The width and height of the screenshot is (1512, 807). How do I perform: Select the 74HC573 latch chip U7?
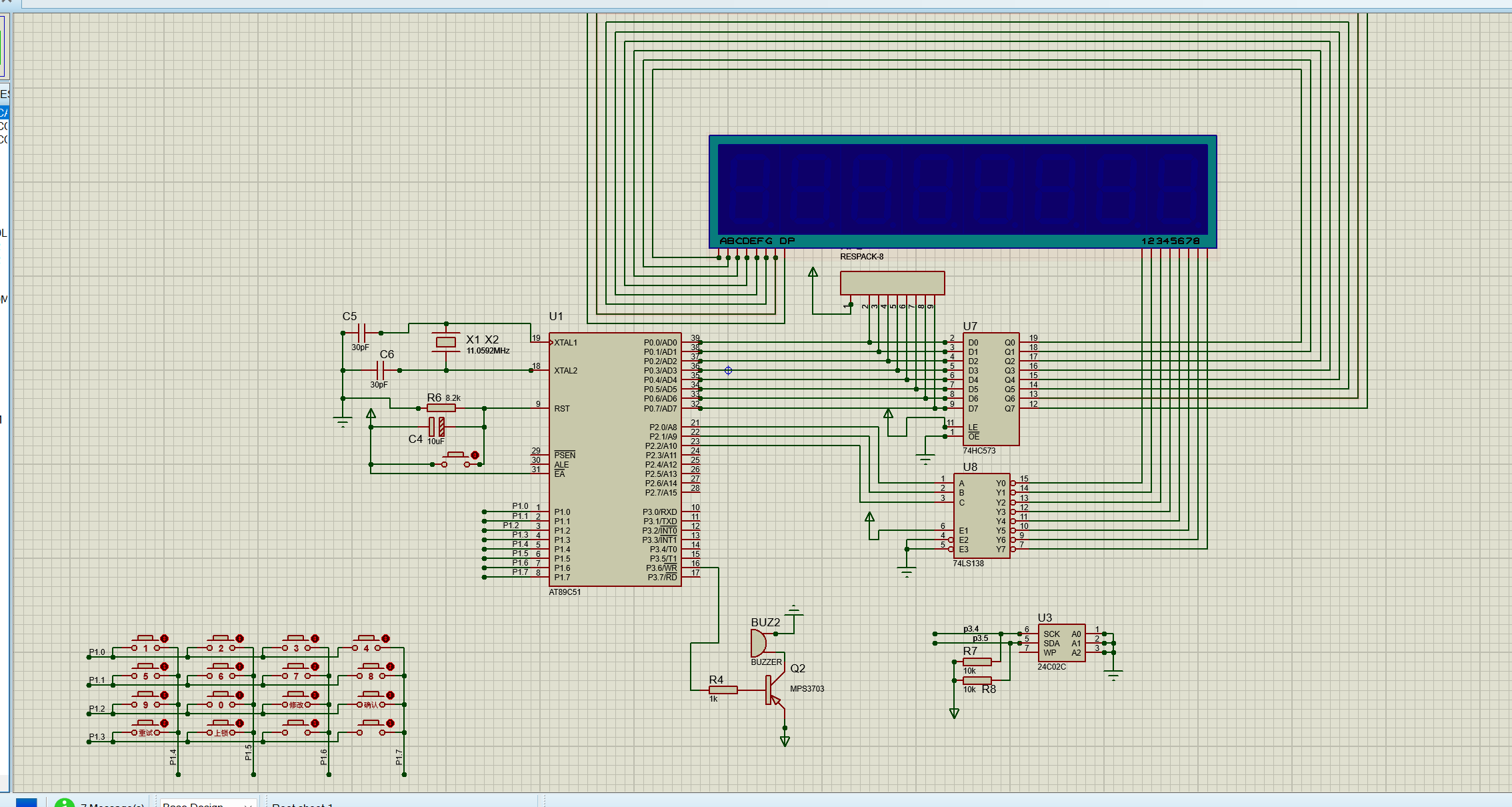coord(991,389)
